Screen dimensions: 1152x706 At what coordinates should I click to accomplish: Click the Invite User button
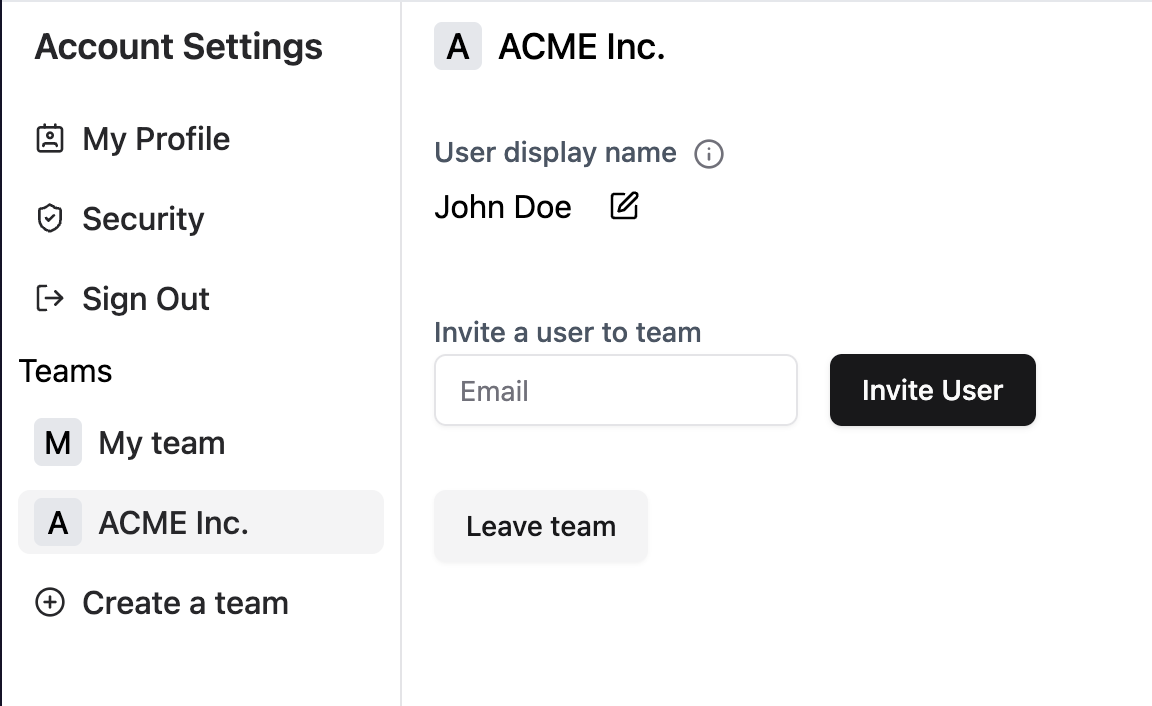coord(931,390)
